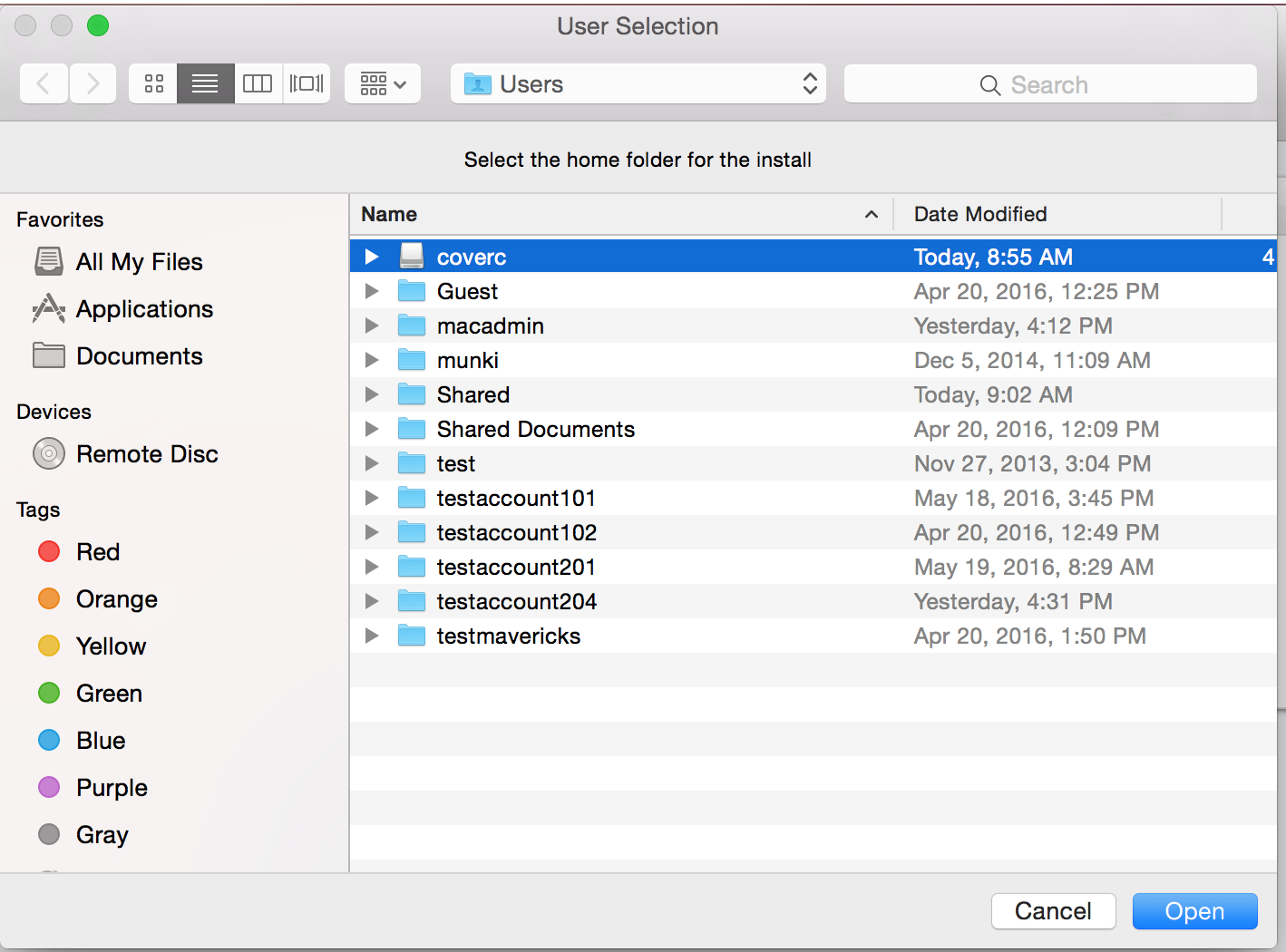Click the Open button

pyautogui.click(x=1193, y=911)
